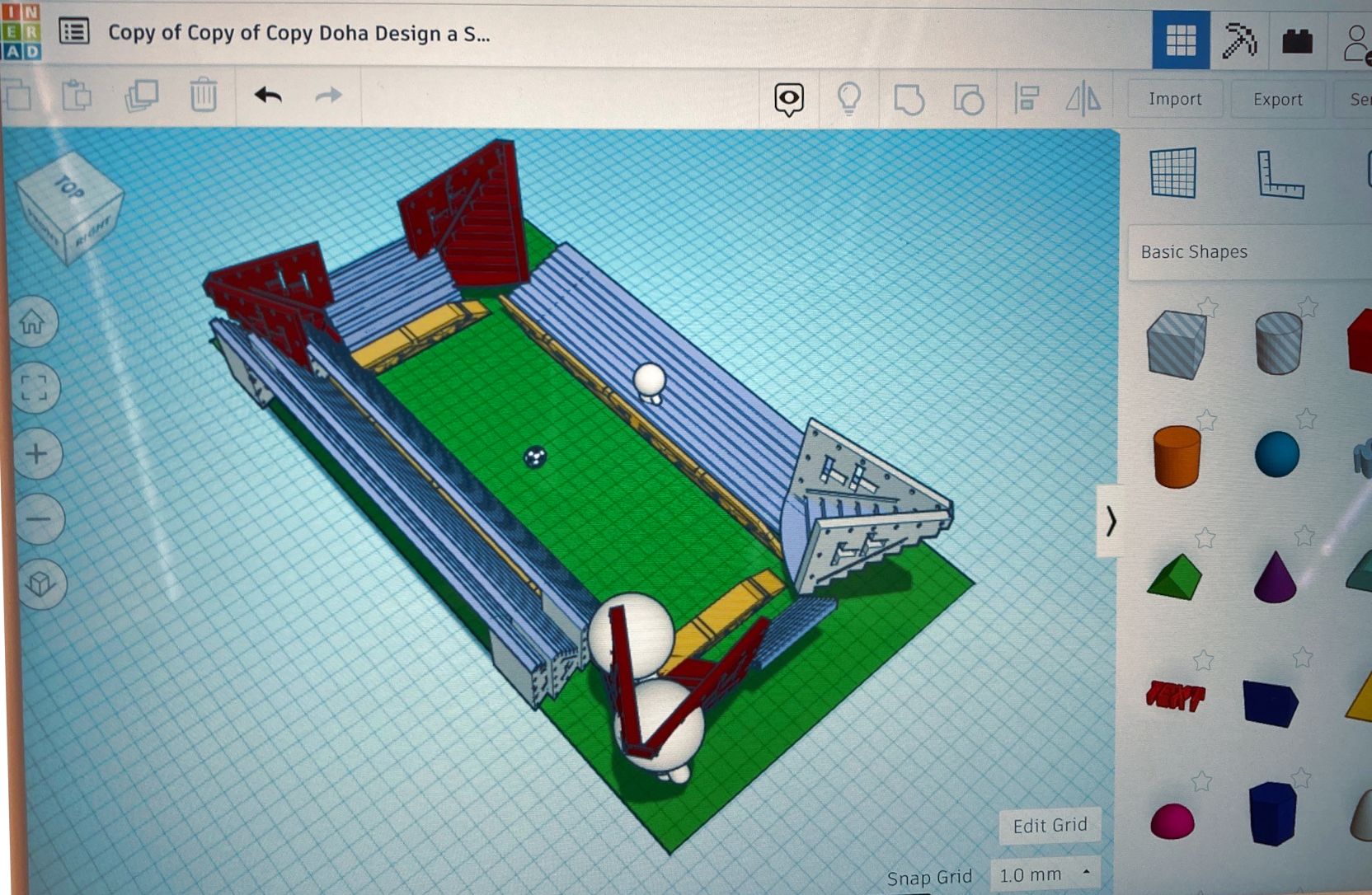Select the orange Cylinder shape
This screenshot has width=1372, height=895.
1177,457
